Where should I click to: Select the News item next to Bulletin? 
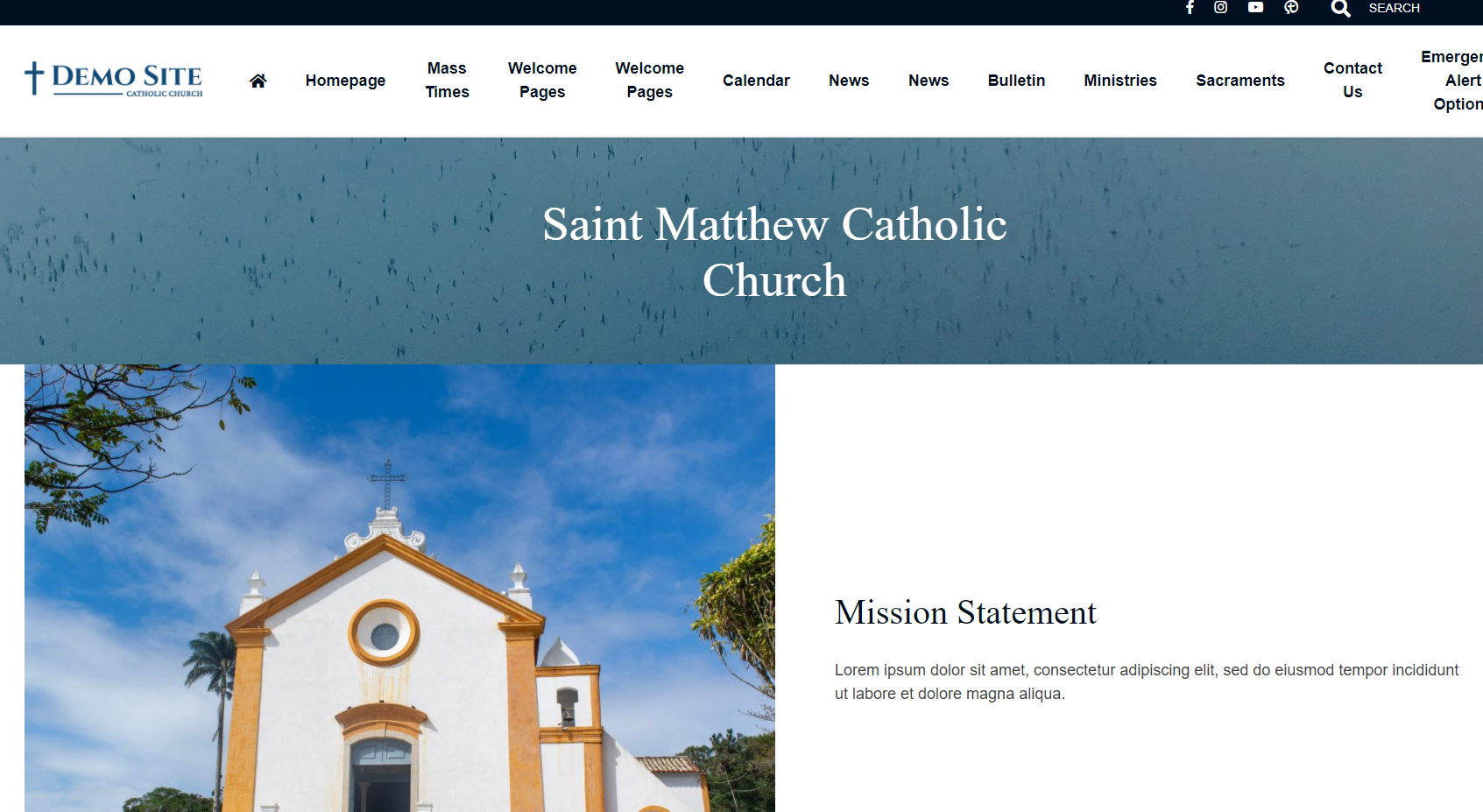coord(929,81)
